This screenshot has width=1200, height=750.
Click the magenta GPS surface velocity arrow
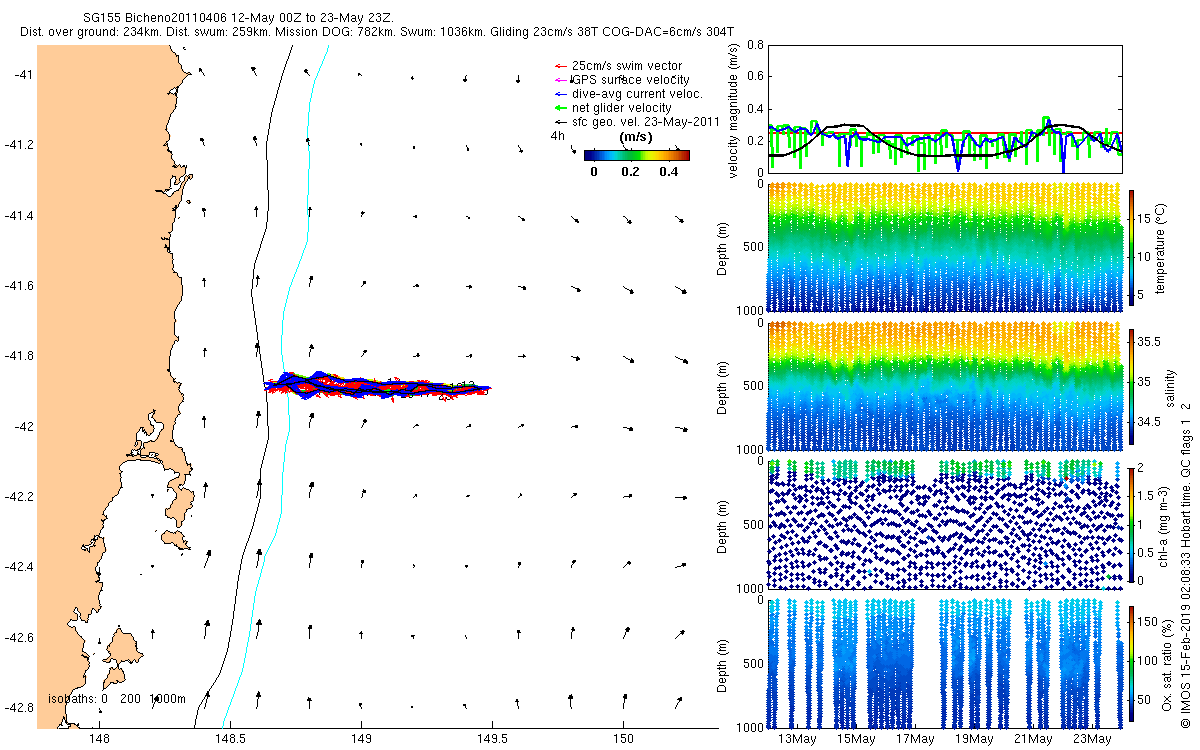[x=561, y=80]
